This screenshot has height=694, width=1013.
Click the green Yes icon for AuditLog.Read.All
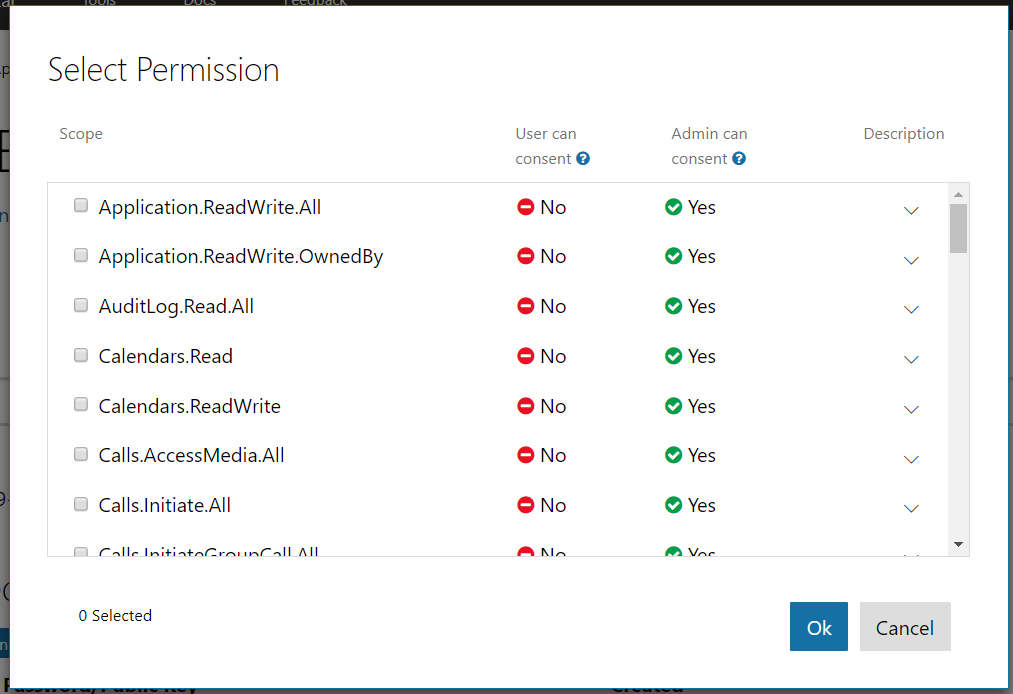pos(675,306)
